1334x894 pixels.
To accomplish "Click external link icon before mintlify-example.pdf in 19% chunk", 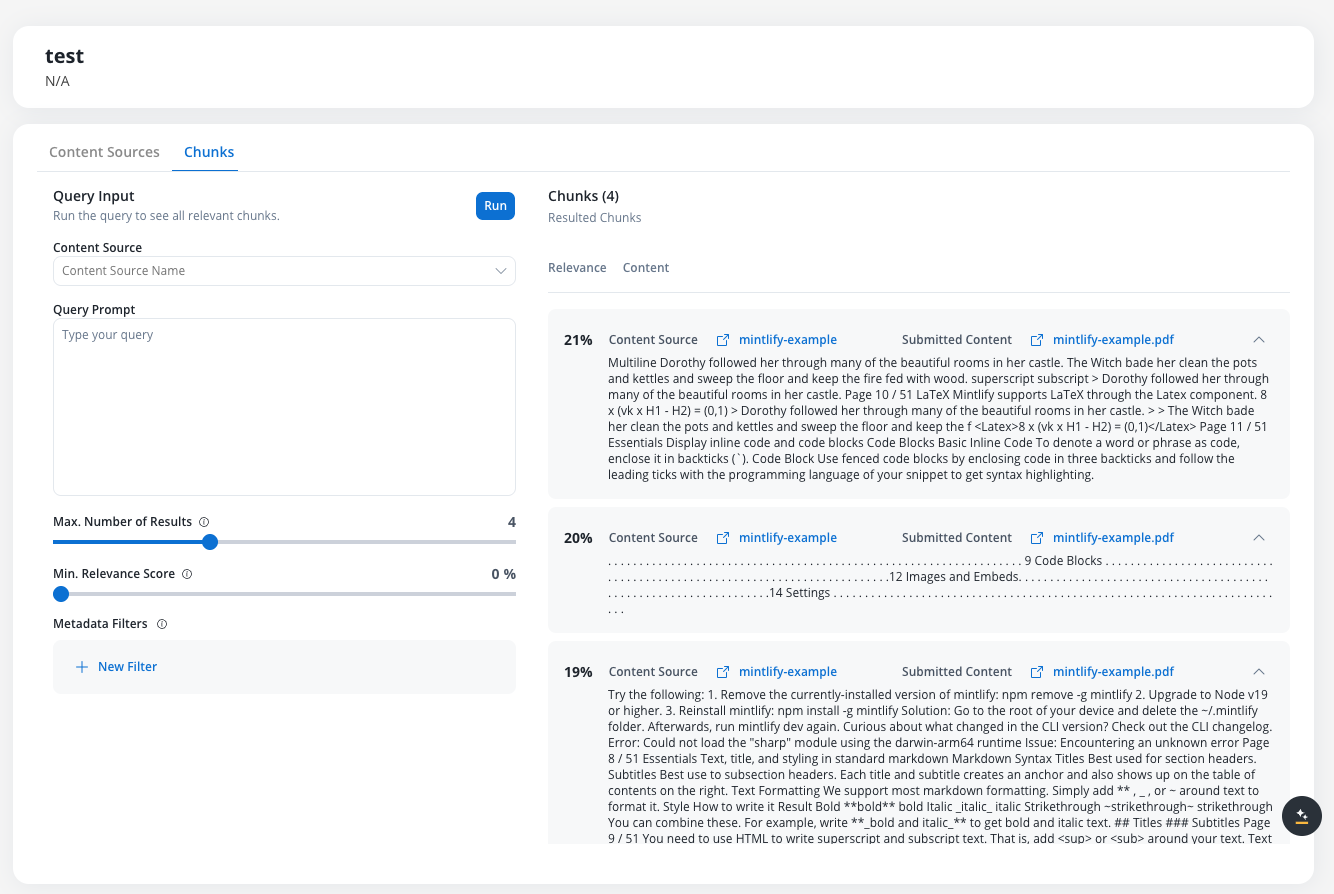I will point(1037,672).
